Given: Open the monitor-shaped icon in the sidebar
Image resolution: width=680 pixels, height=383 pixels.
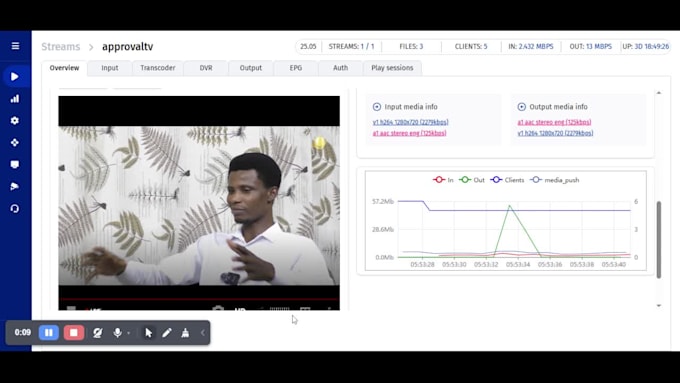Looking at the screenshot, I should coord(15,165).
